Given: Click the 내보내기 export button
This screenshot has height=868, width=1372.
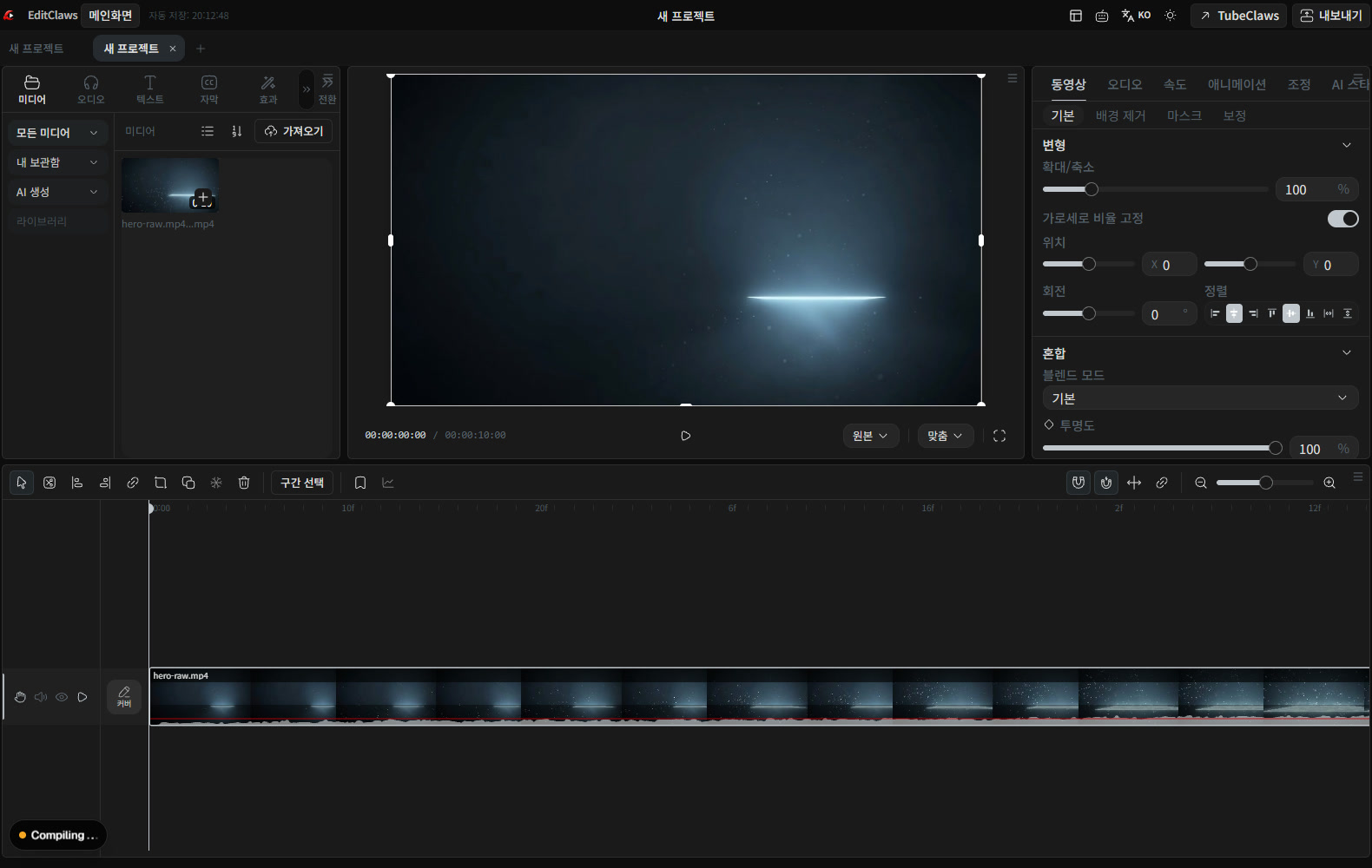Looking at the screenshot, I should [1331, 16].
